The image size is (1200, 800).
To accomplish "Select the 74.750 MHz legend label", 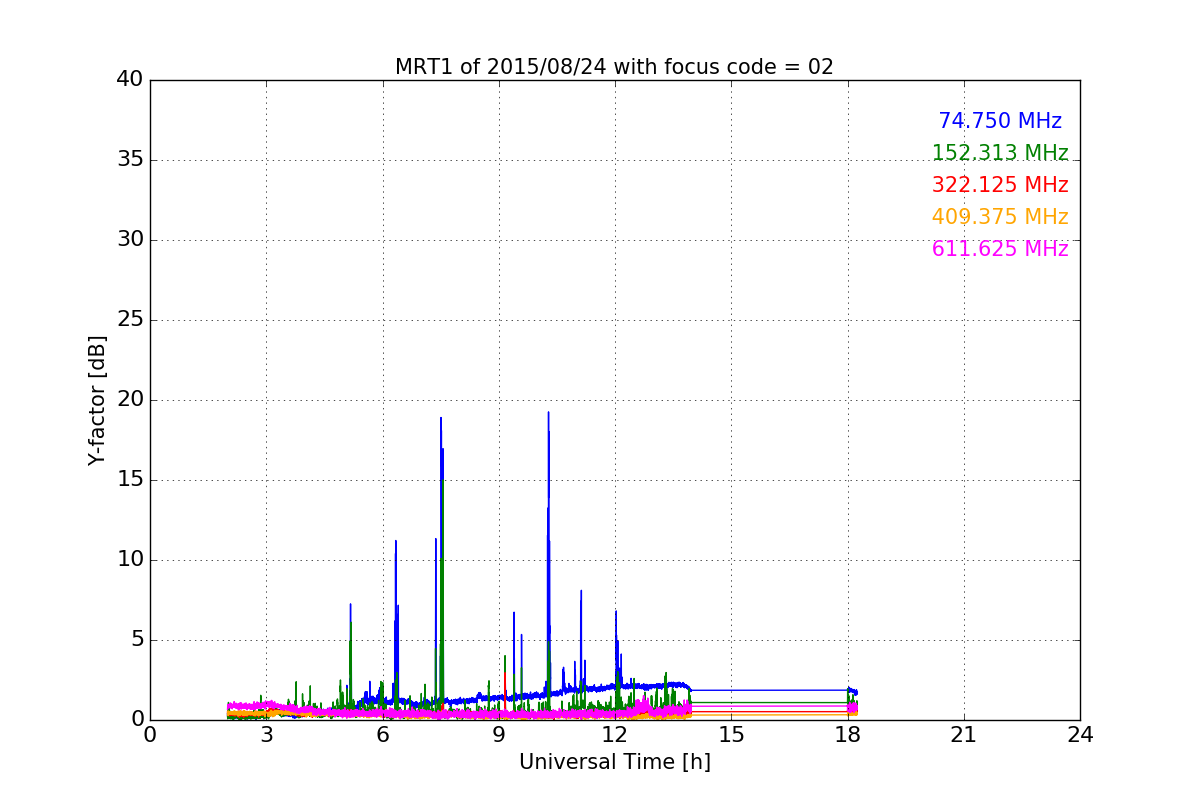I will (x=1000, y=121).
